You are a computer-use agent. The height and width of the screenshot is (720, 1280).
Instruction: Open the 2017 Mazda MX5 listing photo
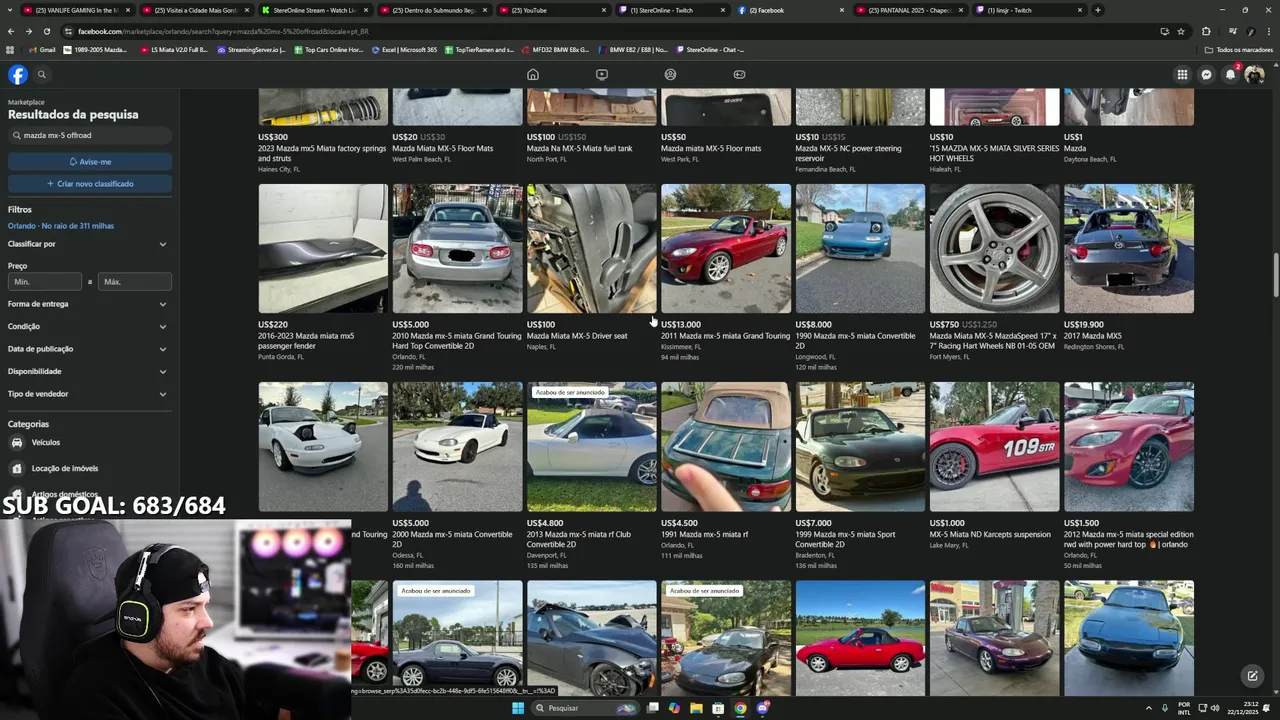pos(1129,248)
